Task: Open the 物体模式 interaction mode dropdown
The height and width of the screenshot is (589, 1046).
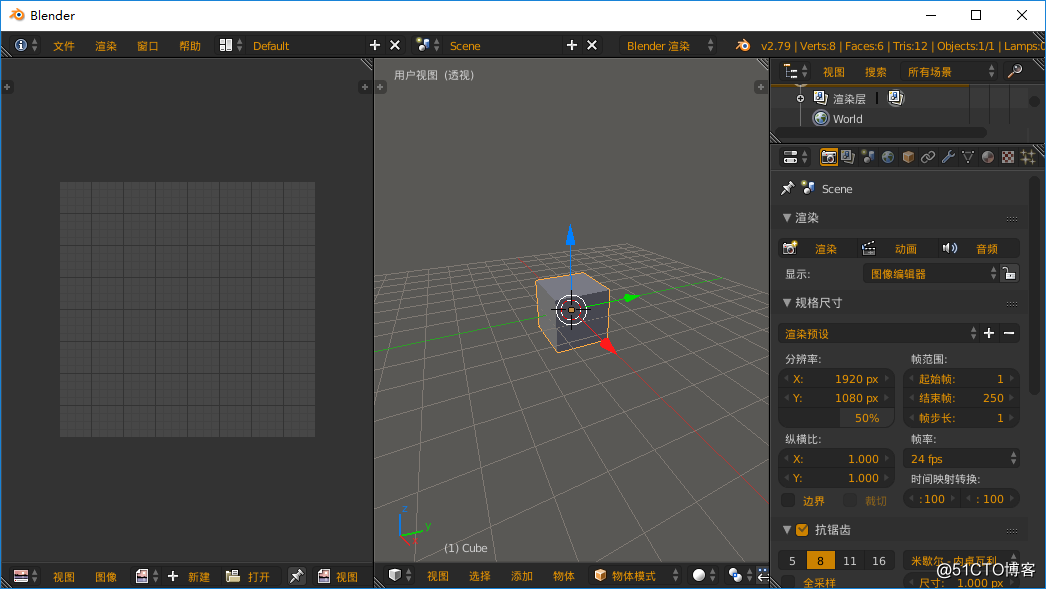Action: 636,575
